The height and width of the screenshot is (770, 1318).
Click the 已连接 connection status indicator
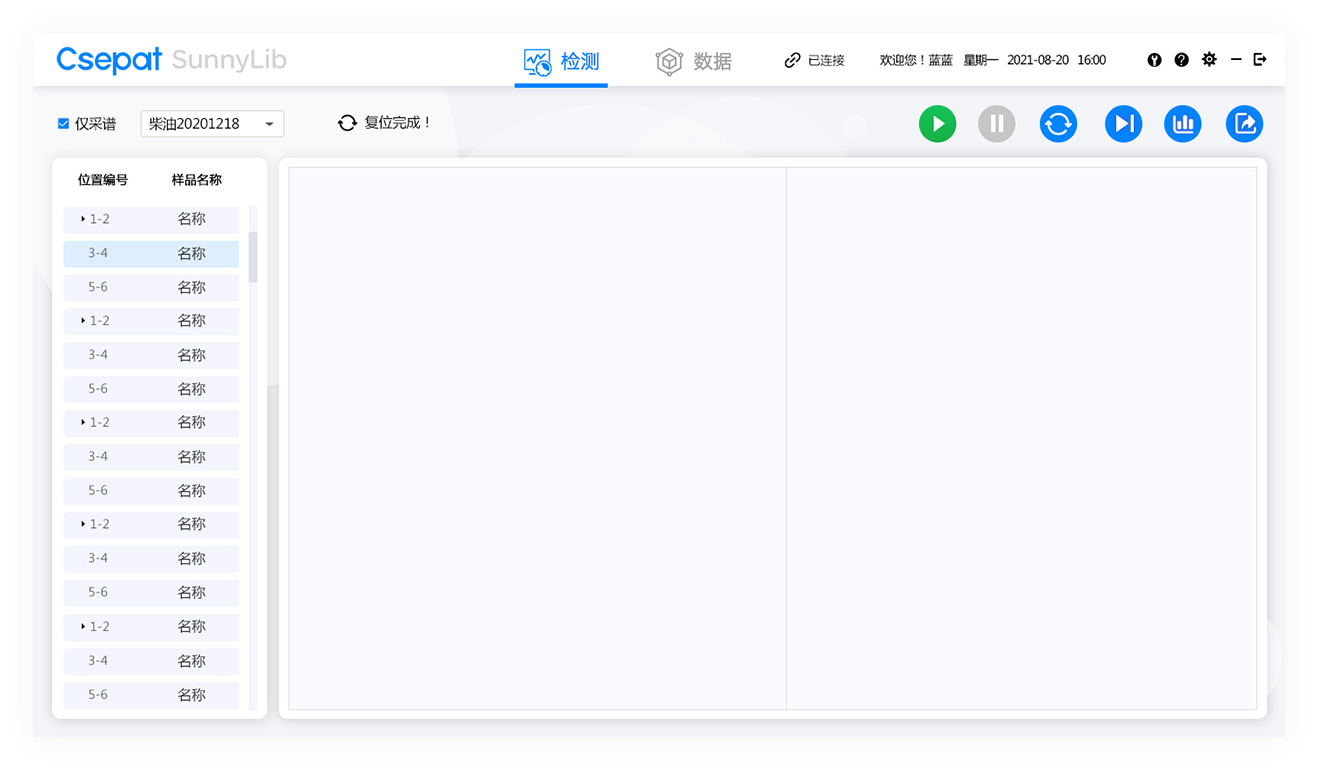click(x=815, y=60)
